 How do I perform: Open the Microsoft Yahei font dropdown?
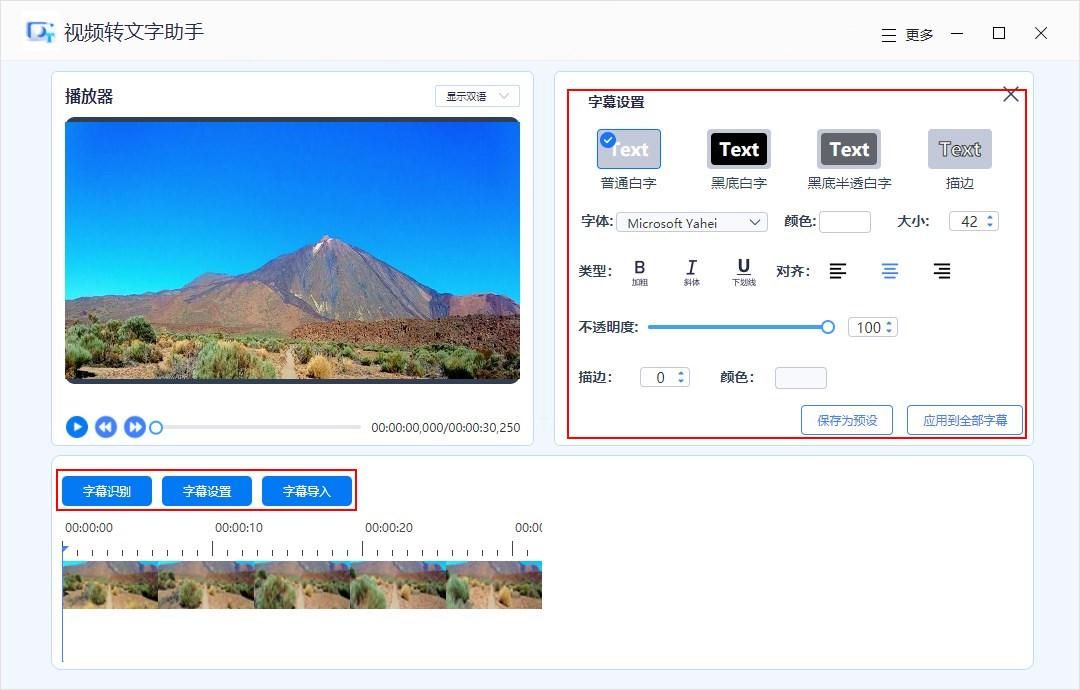pos(691,222)
